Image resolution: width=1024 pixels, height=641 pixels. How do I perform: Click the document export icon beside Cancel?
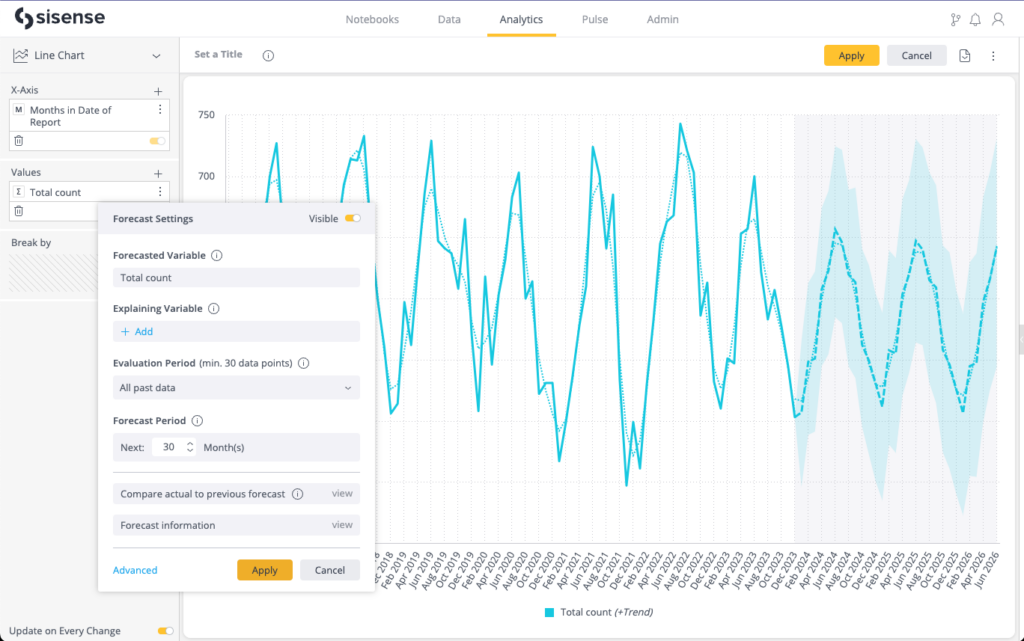[x=965, y=55]
